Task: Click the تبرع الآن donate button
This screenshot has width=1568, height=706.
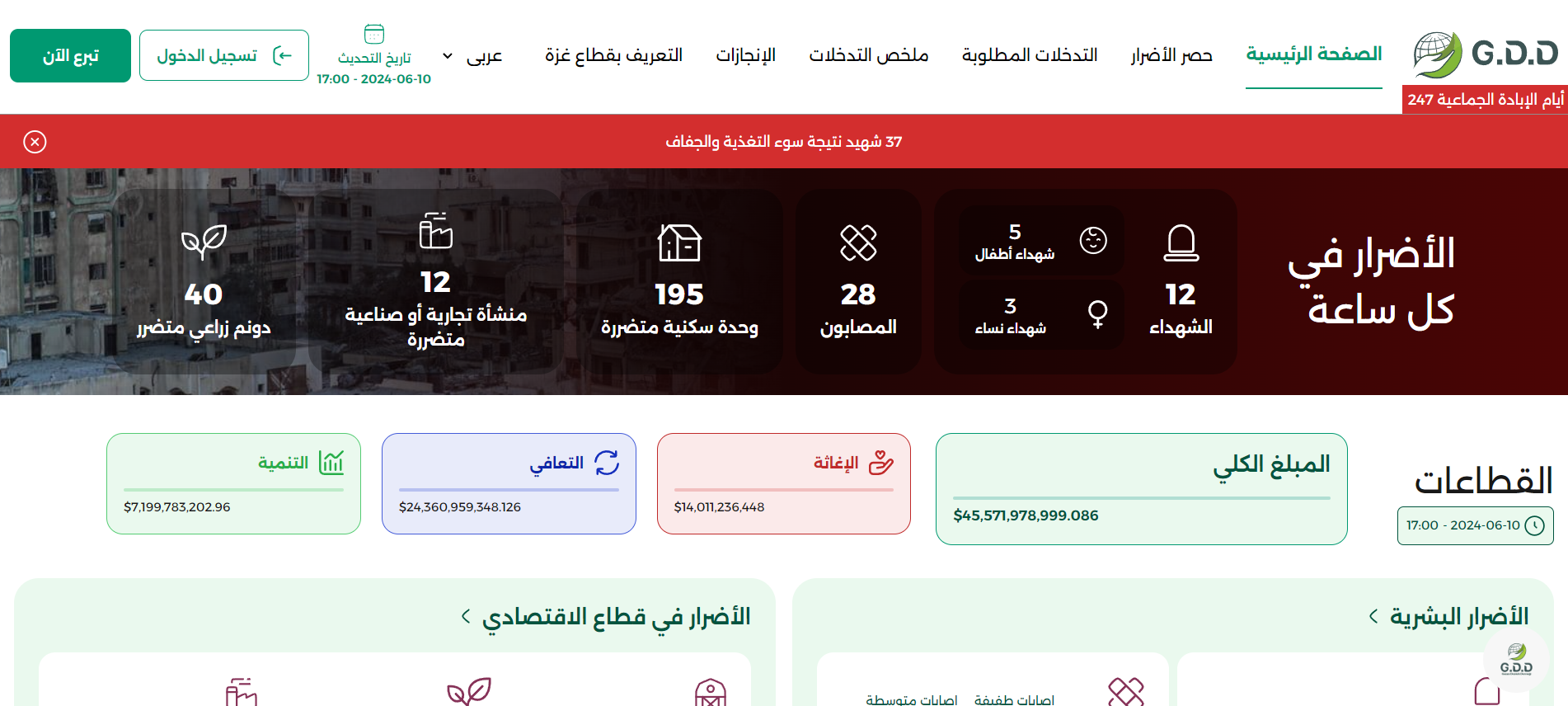Action: point(70,56)
